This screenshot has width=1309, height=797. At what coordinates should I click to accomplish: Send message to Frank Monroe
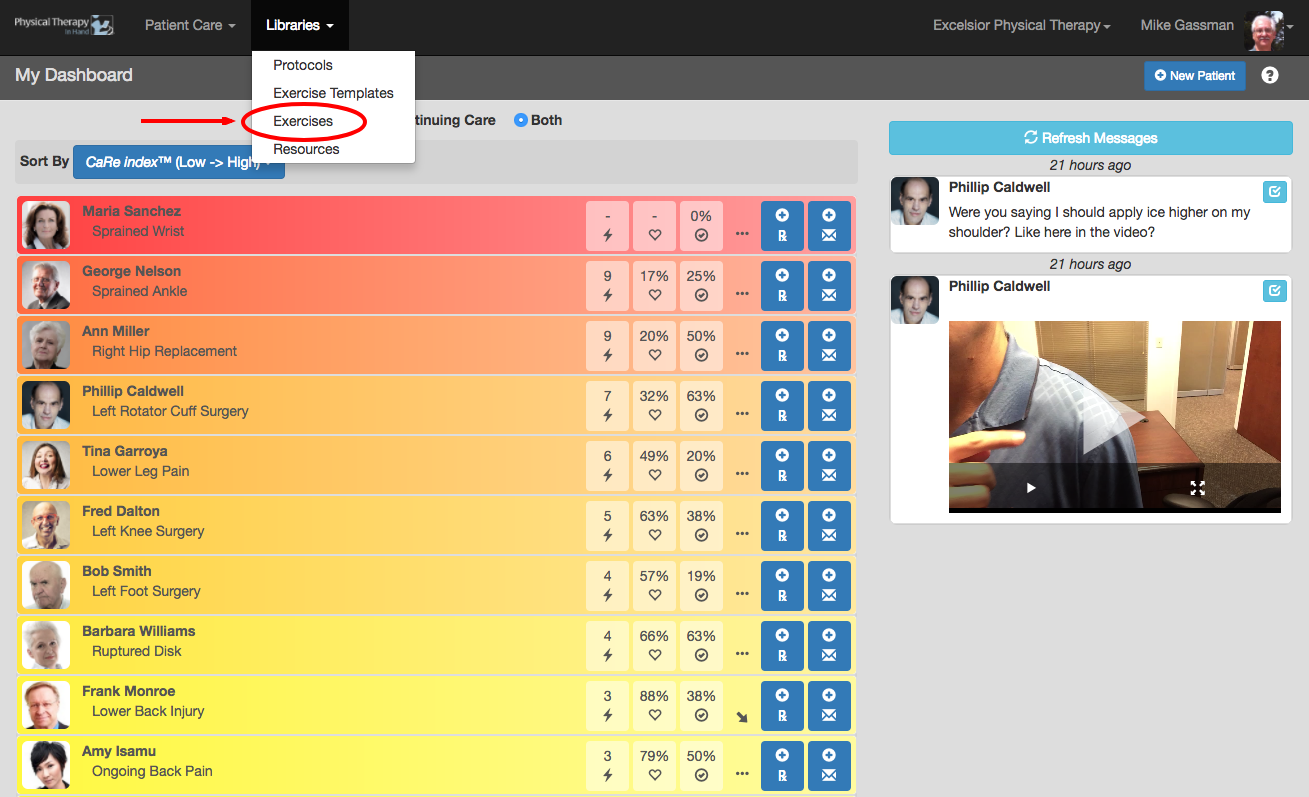tap(829, 705)
